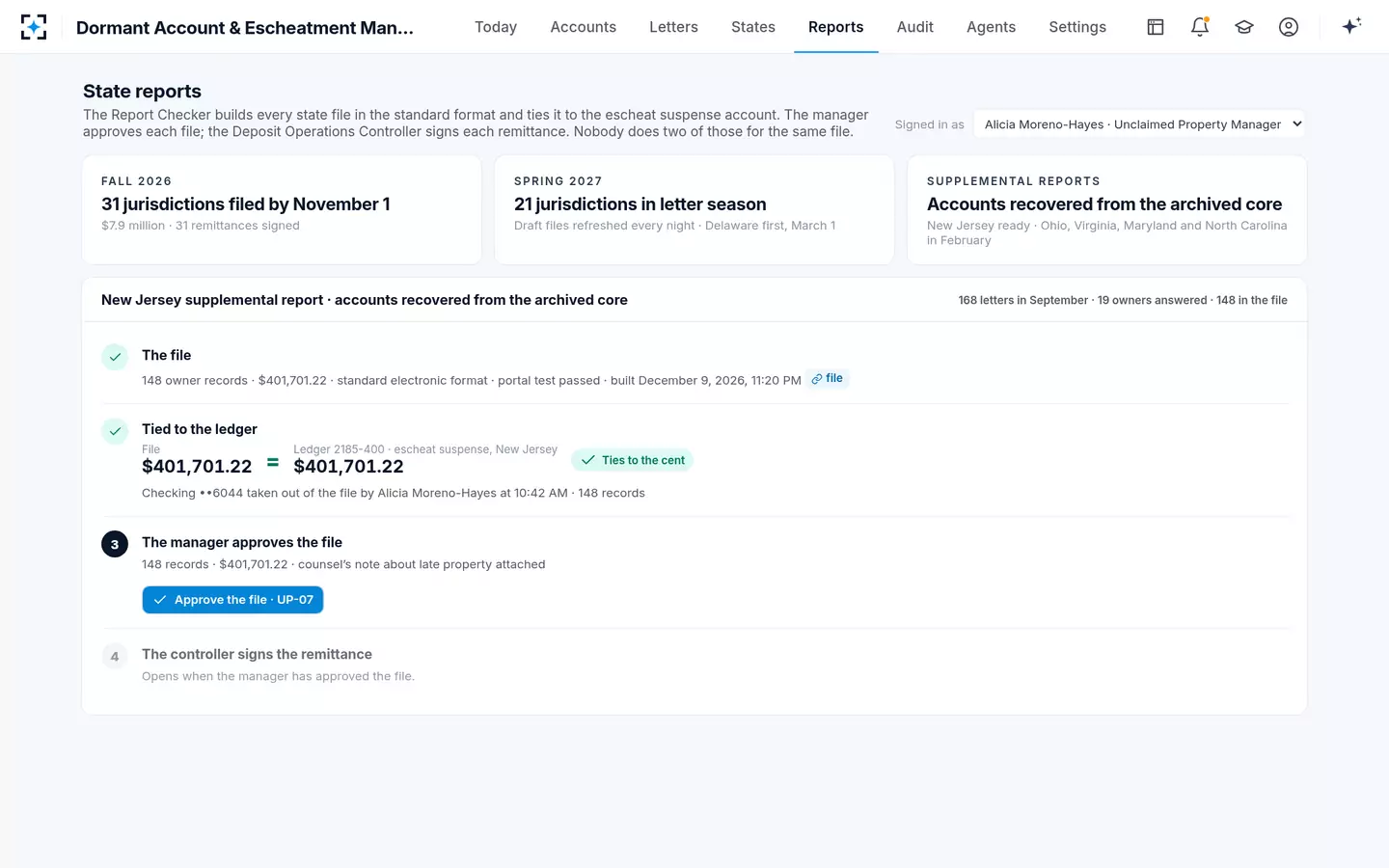
Task: Click the step 3 number badge
Action: coord(115,544)
